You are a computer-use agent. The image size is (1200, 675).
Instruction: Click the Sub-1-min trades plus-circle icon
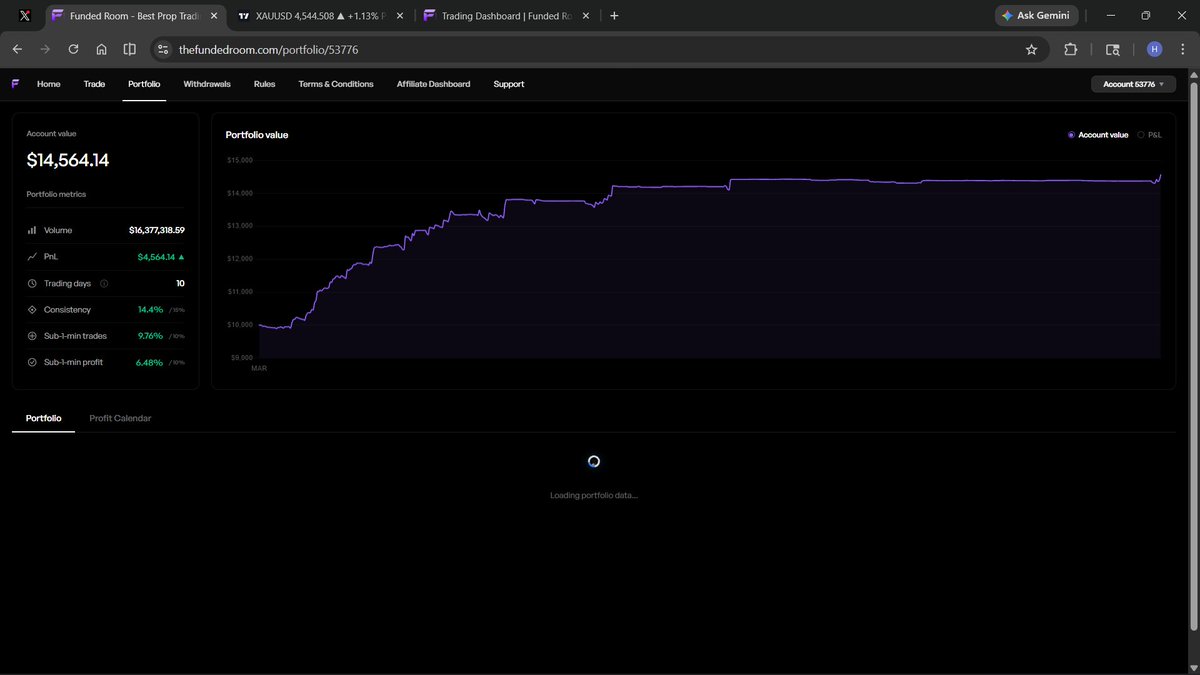32,336
